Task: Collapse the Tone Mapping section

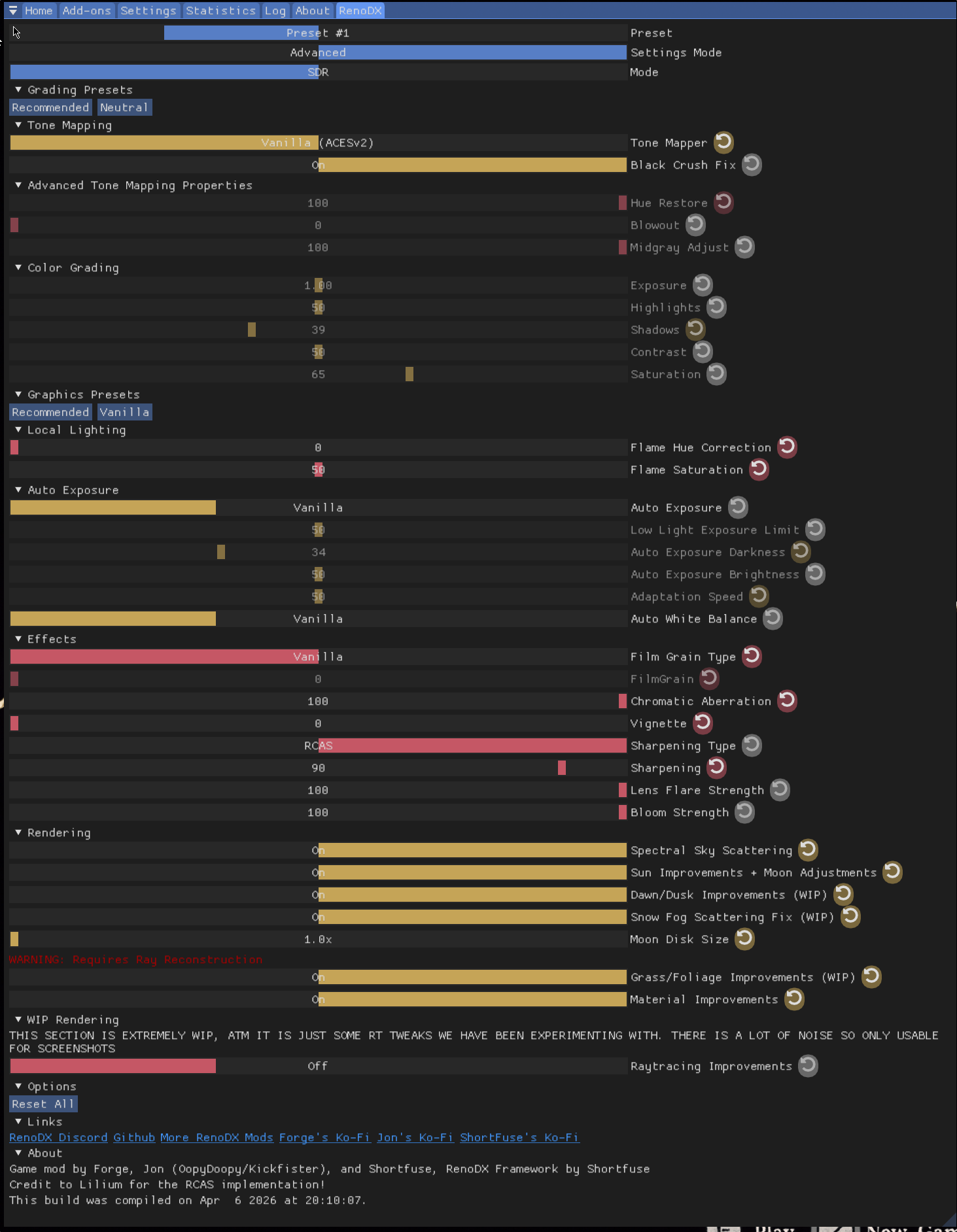Action: point(18,125)
